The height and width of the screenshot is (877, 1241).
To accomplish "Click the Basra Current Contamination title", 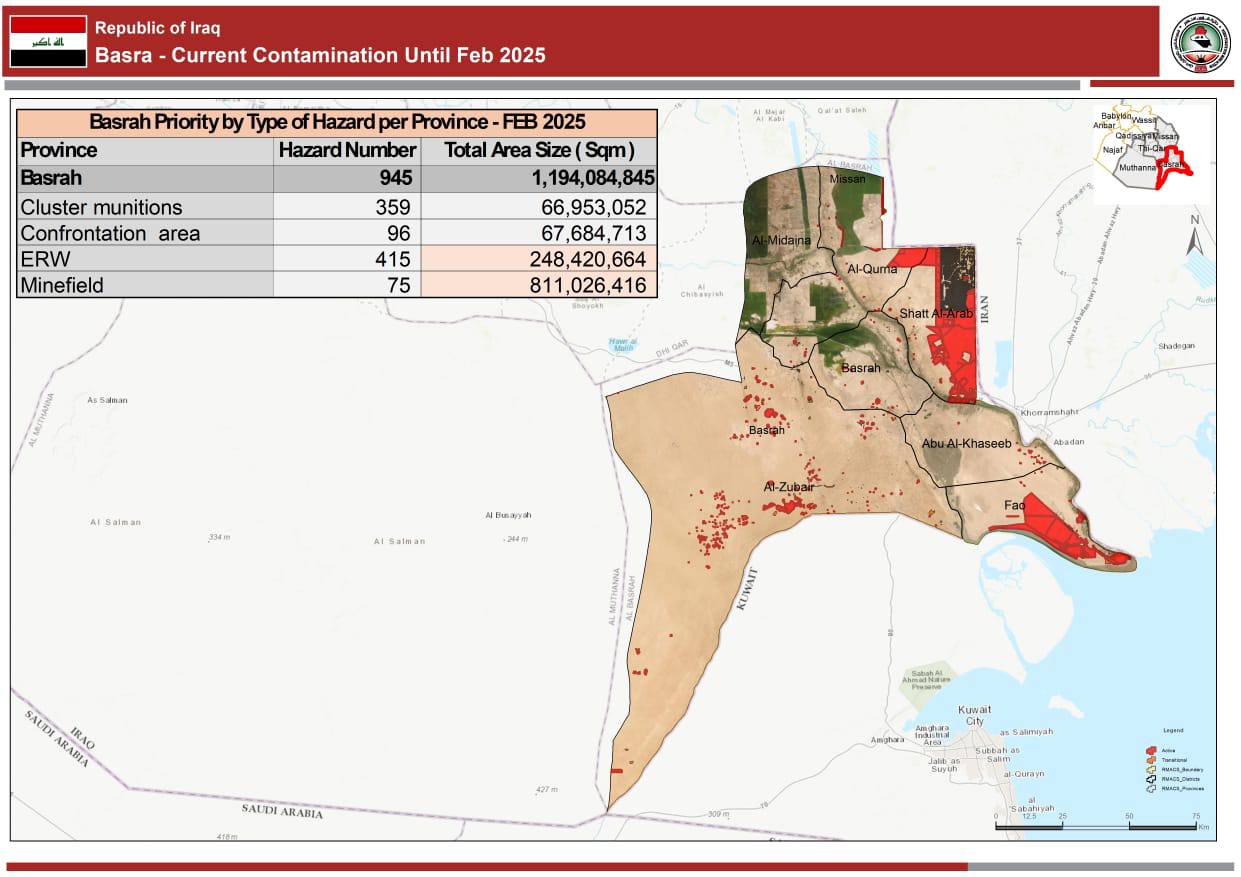I will tap(321, 55).
